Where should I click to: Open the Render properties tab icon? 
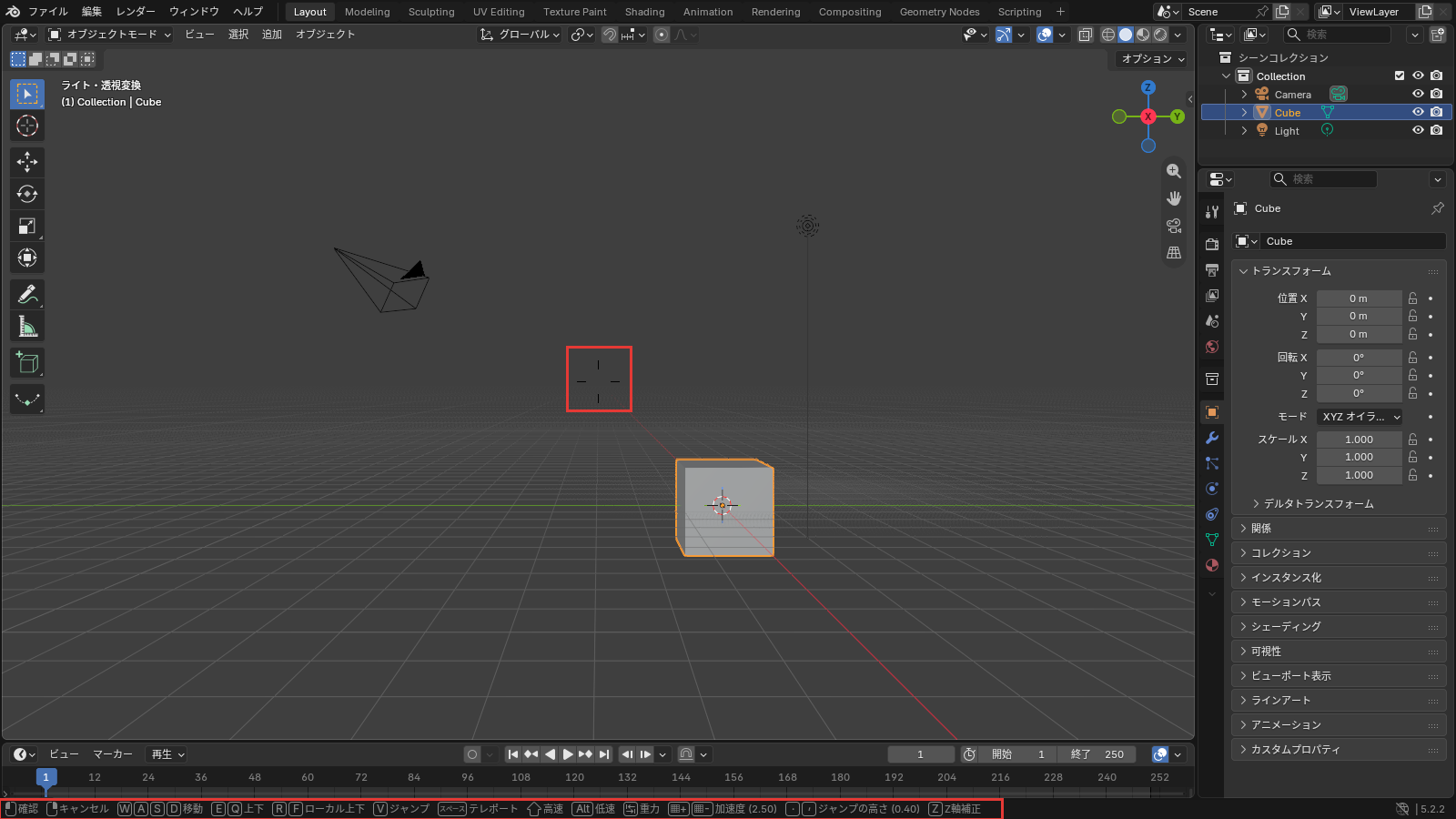tap(1212, 245)
